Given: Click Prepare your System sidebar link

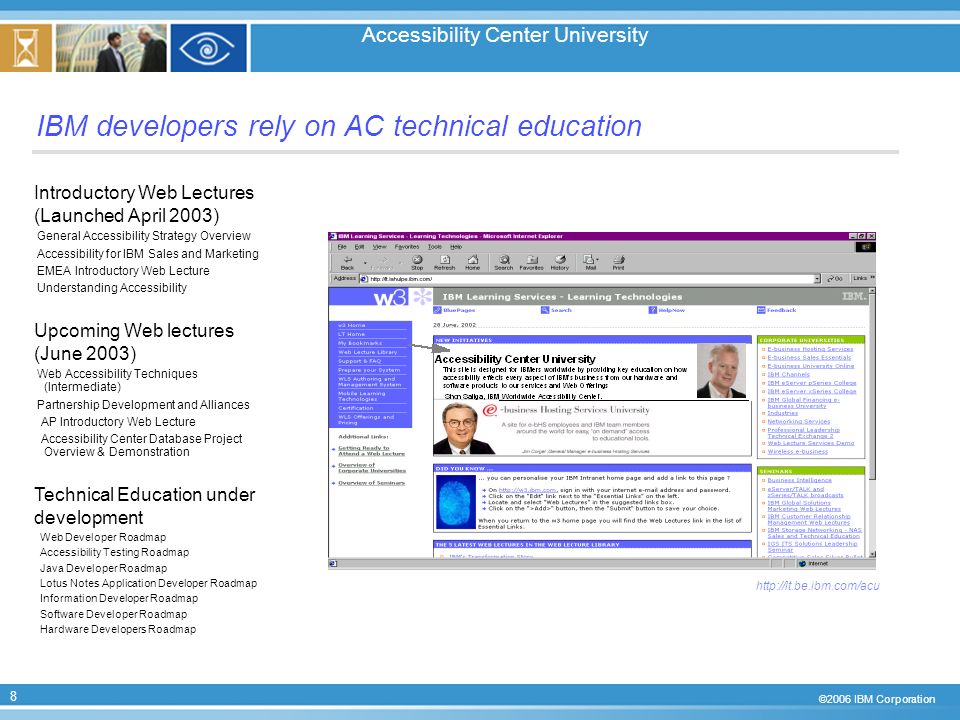Looking at the screenshot, I should 369,370.
